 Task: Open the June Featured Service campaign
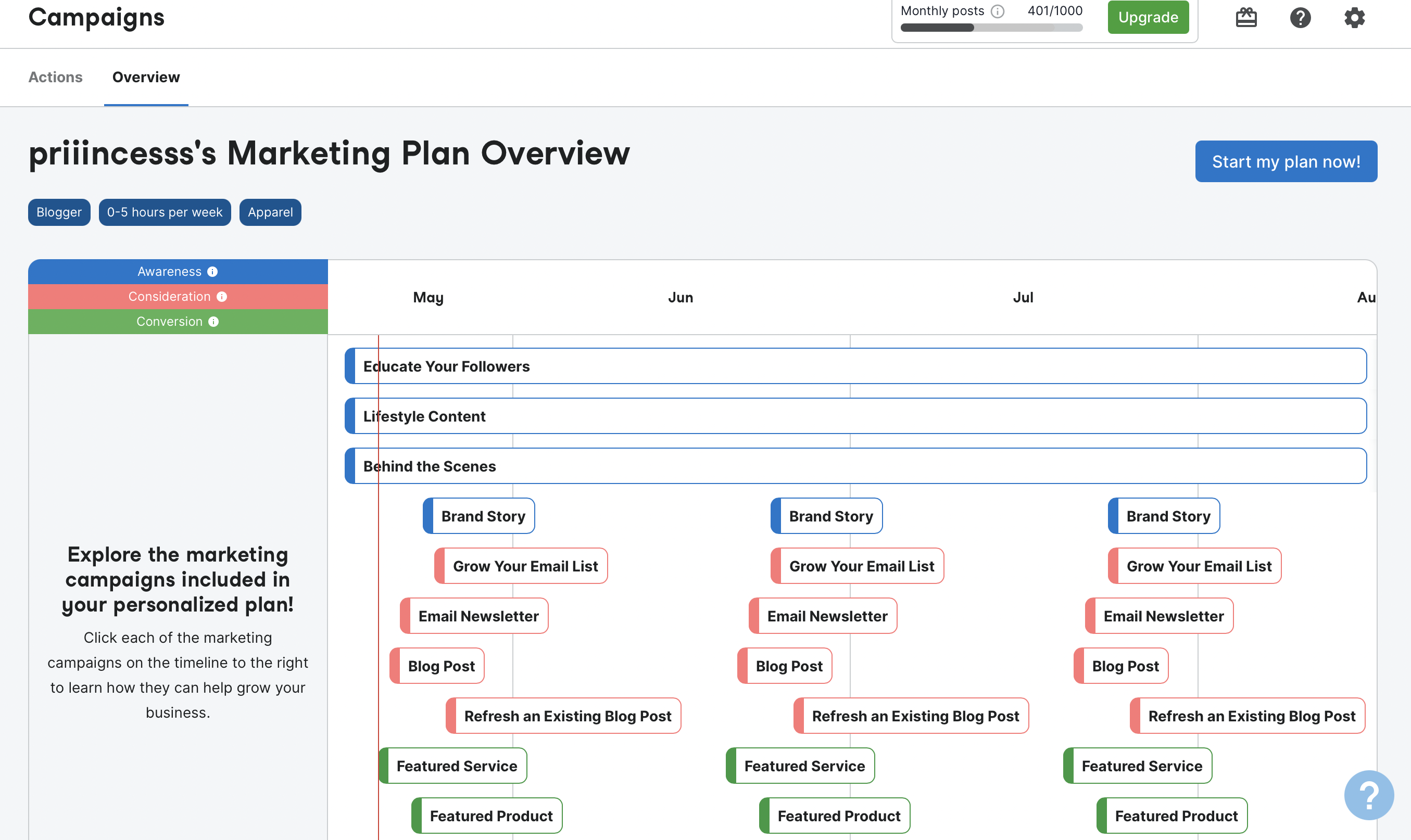800,766
